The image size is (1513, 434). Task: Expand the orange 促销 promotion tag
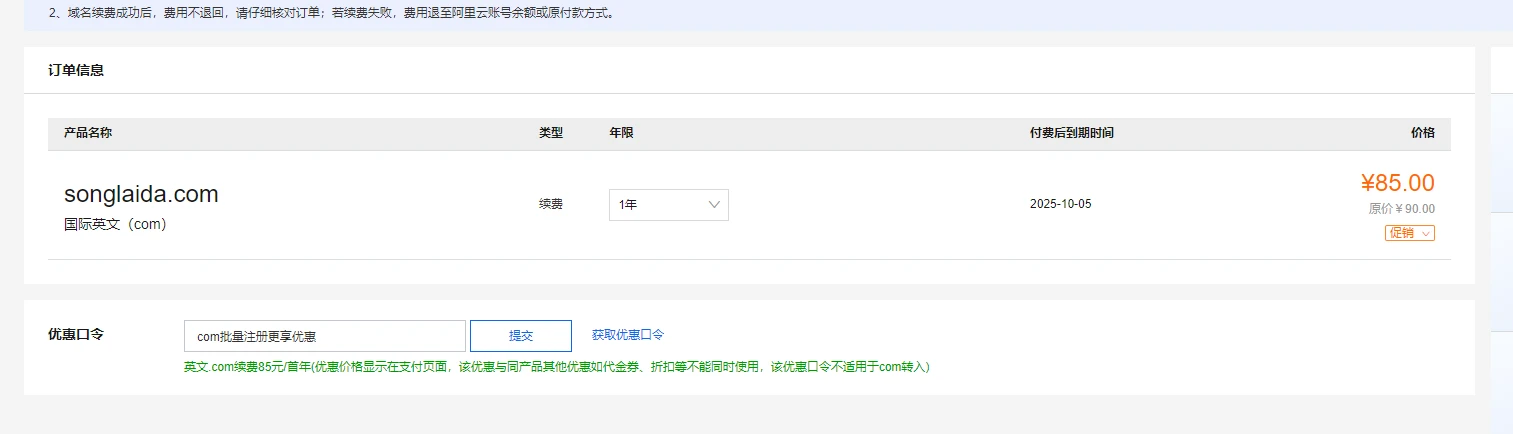tap(1409, 233)
